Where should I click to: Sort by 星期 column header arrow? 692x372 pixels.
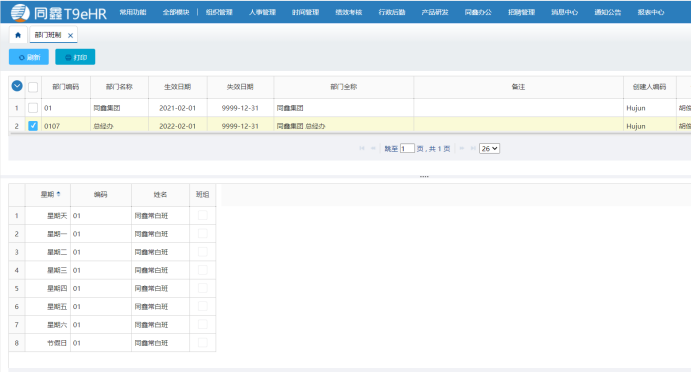58,194
